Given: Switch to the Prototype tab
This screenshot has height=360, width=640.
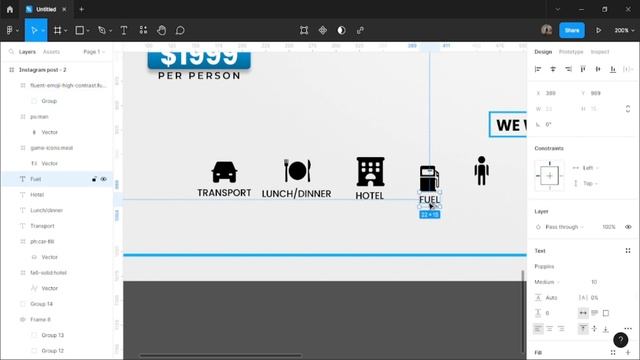Looking at the screenshot, I should pyautogui.click(x=571, y=52).
